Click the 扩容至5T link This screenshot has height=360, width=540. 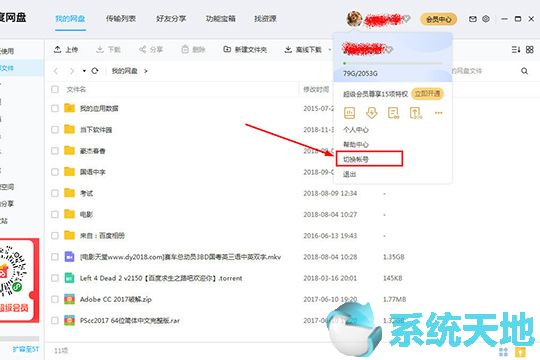pos(25,349)
